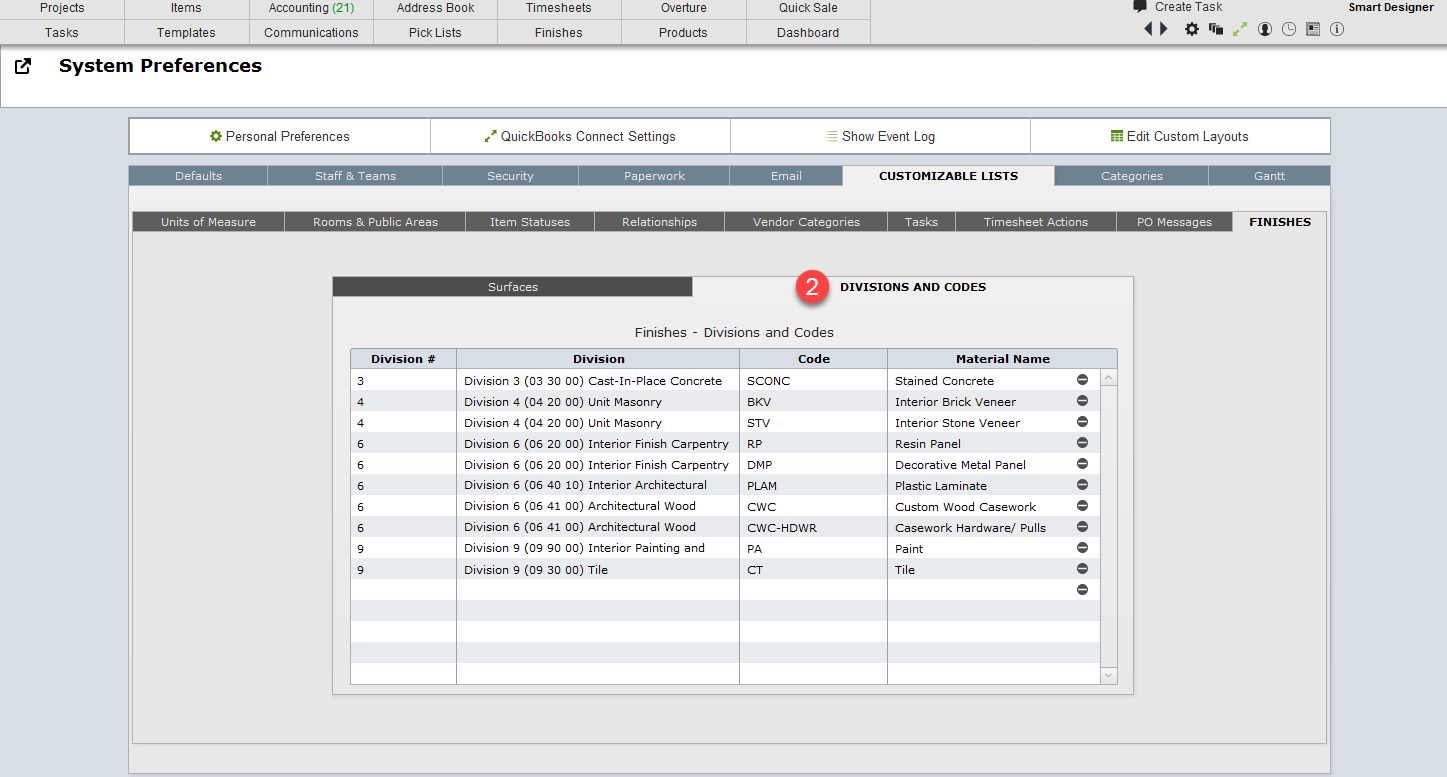
Task: Delete the Plastic Laminate entry
Action: (x=1082, y=485)
